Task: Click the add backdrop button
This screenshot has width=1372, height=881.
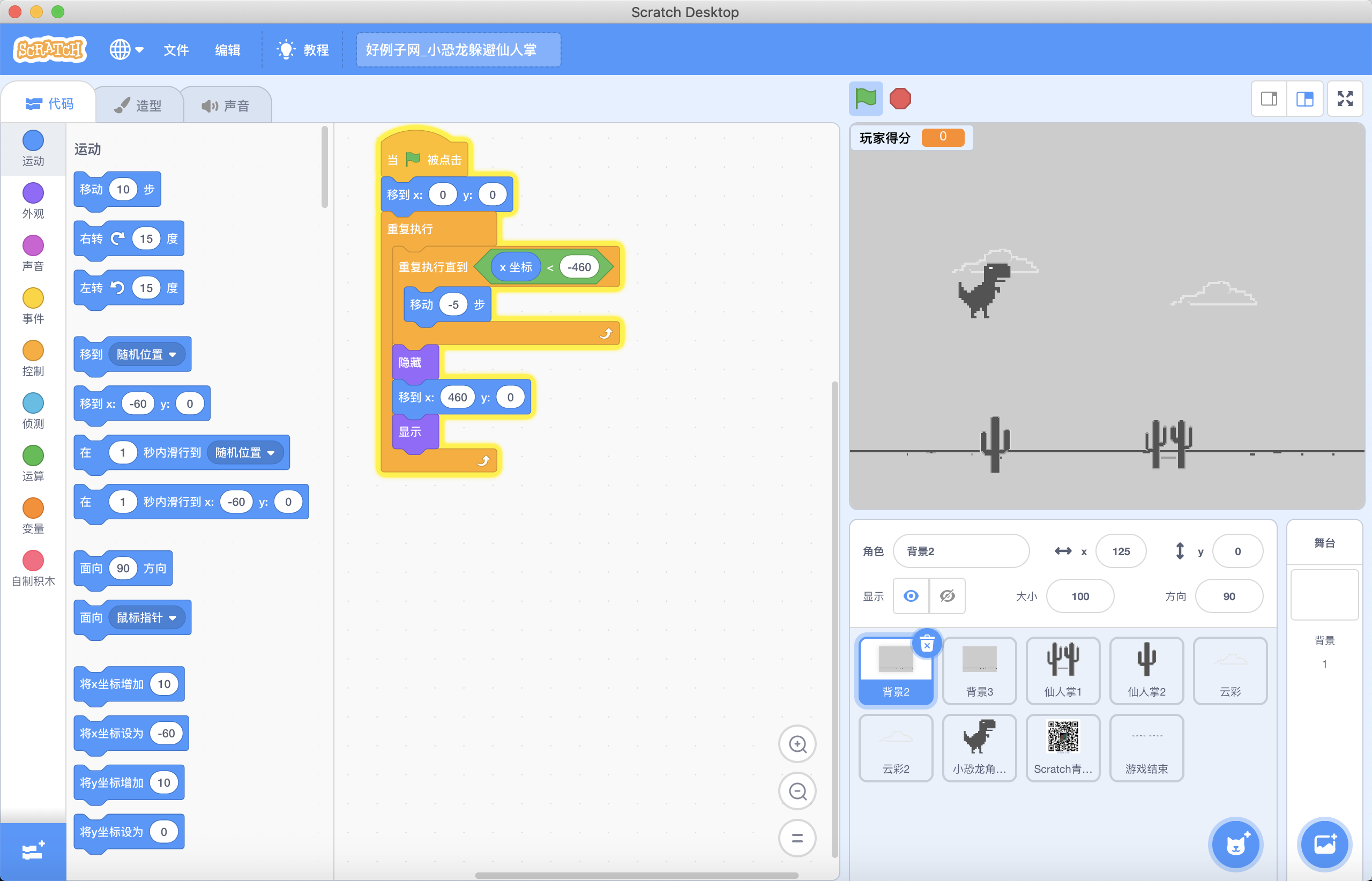Action: pyautogui.click(x=1324, y=845)
